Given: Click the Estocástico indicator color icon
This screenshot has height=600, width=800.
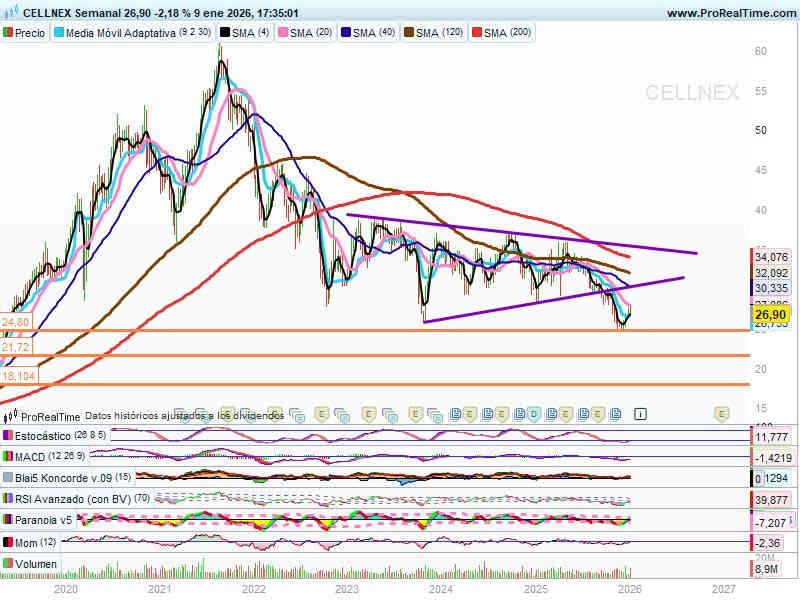Looking at the screenshot, I should 9,436.
